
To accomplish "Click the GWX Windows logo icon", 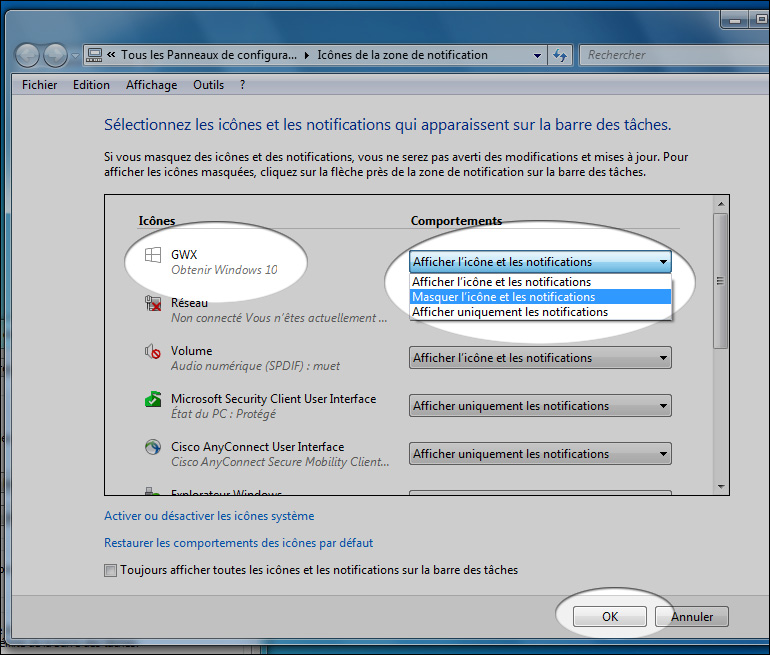I will click(153, 256).
